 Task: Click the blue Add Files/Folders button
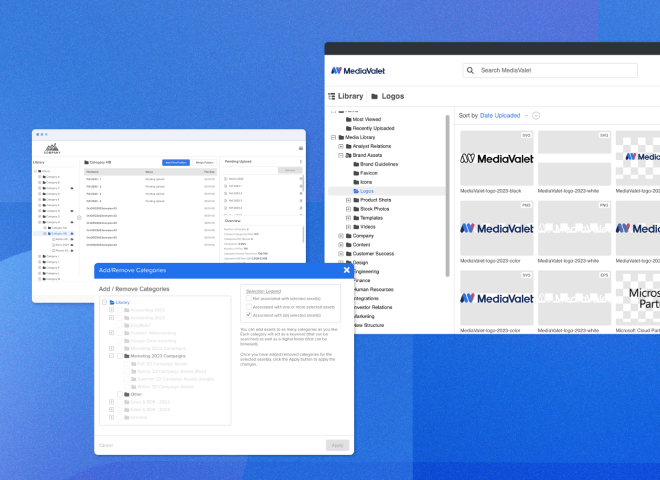point(176,163)
